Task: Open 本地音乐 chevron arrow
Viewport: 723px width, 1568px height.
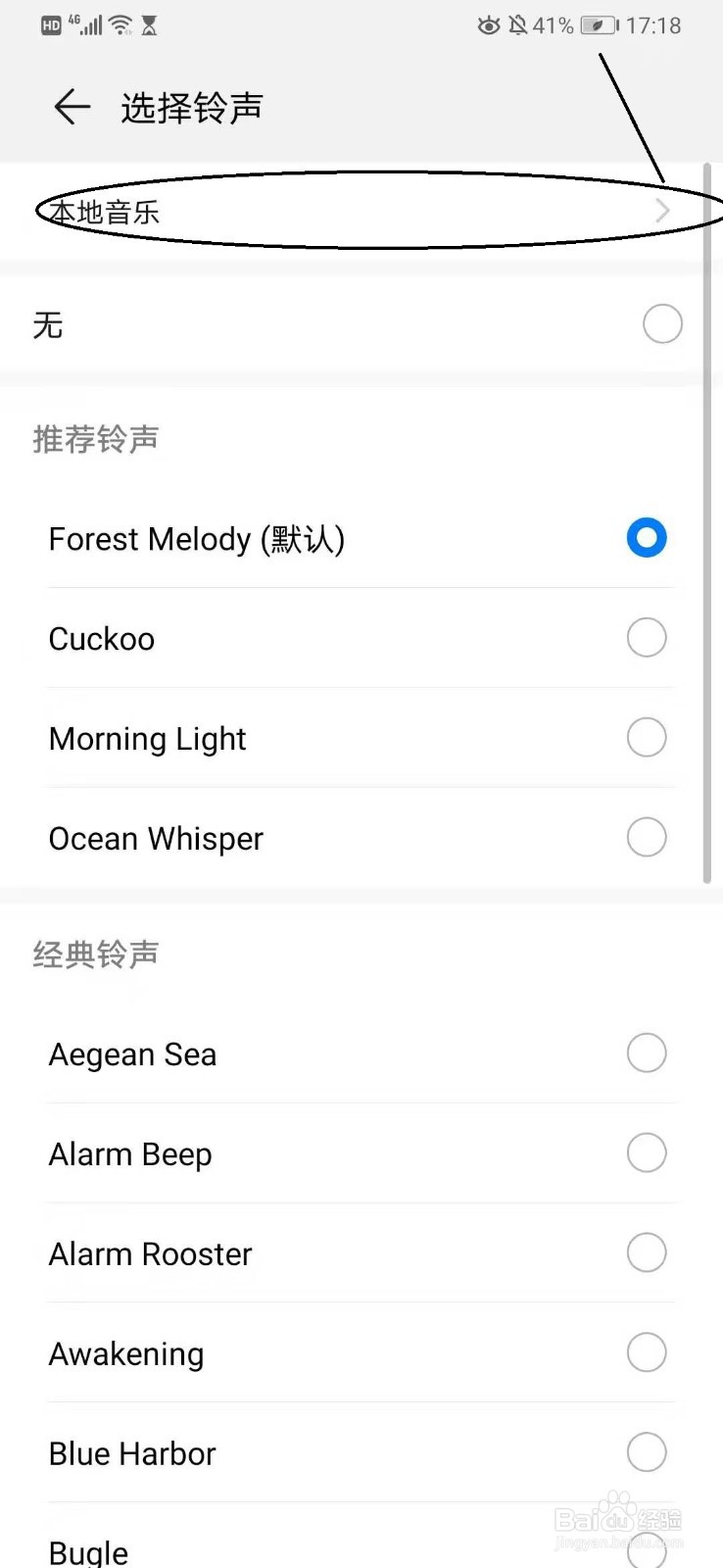Action: point(662,211)
